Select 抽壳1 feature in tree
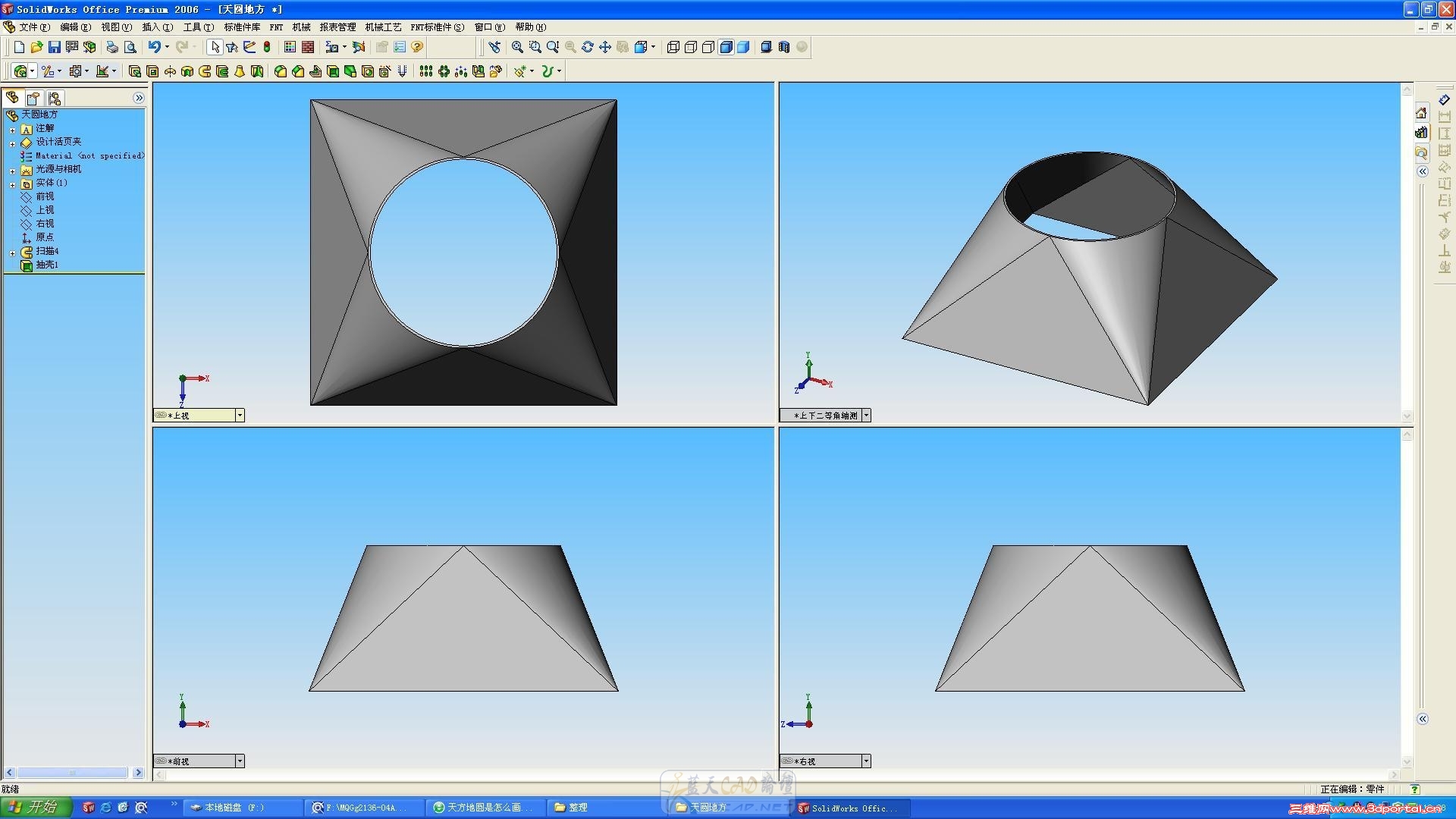The height and width of the screenshot is (819, 1456). point(46,265)
